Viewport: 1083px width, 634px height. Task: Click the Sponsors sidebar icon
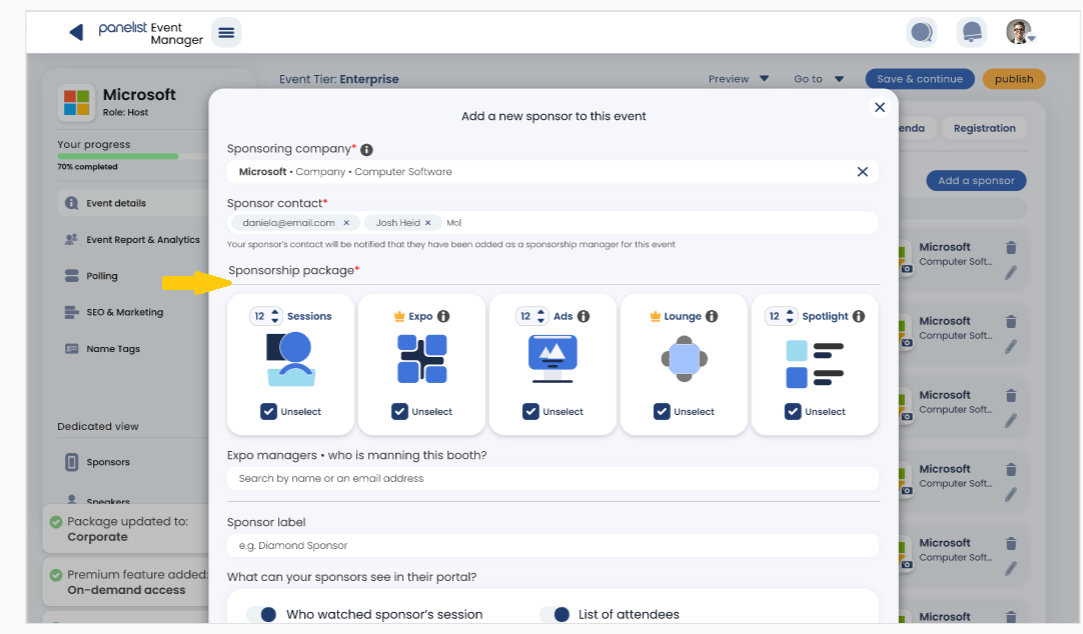coord(71,462)
